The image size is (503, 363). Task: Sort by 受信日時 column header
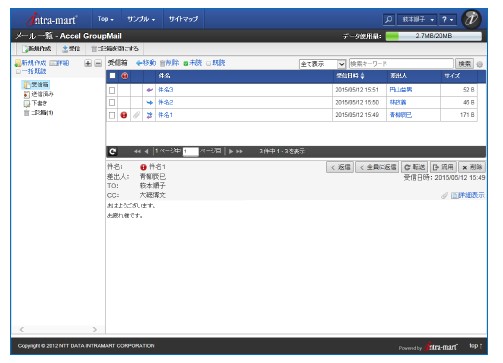point(350,76)
